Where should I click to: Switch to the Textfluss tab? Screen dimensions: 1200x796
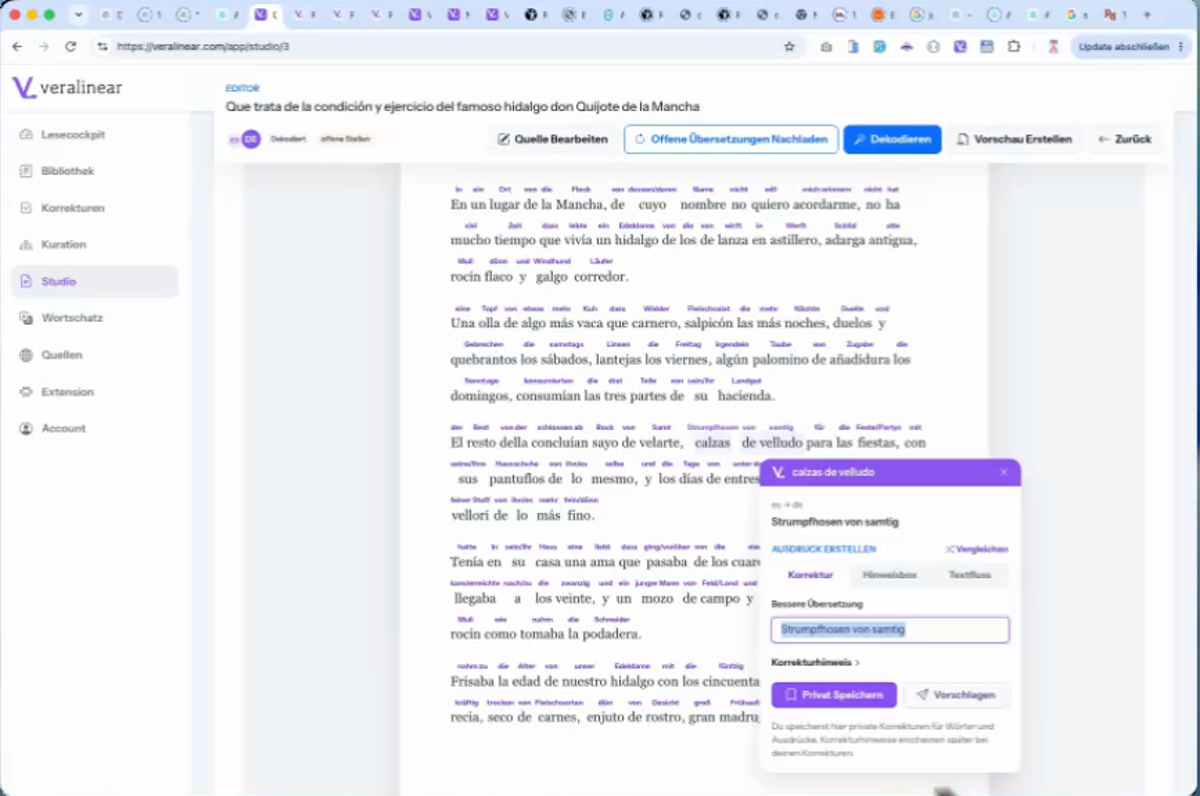tap(969, 575)
